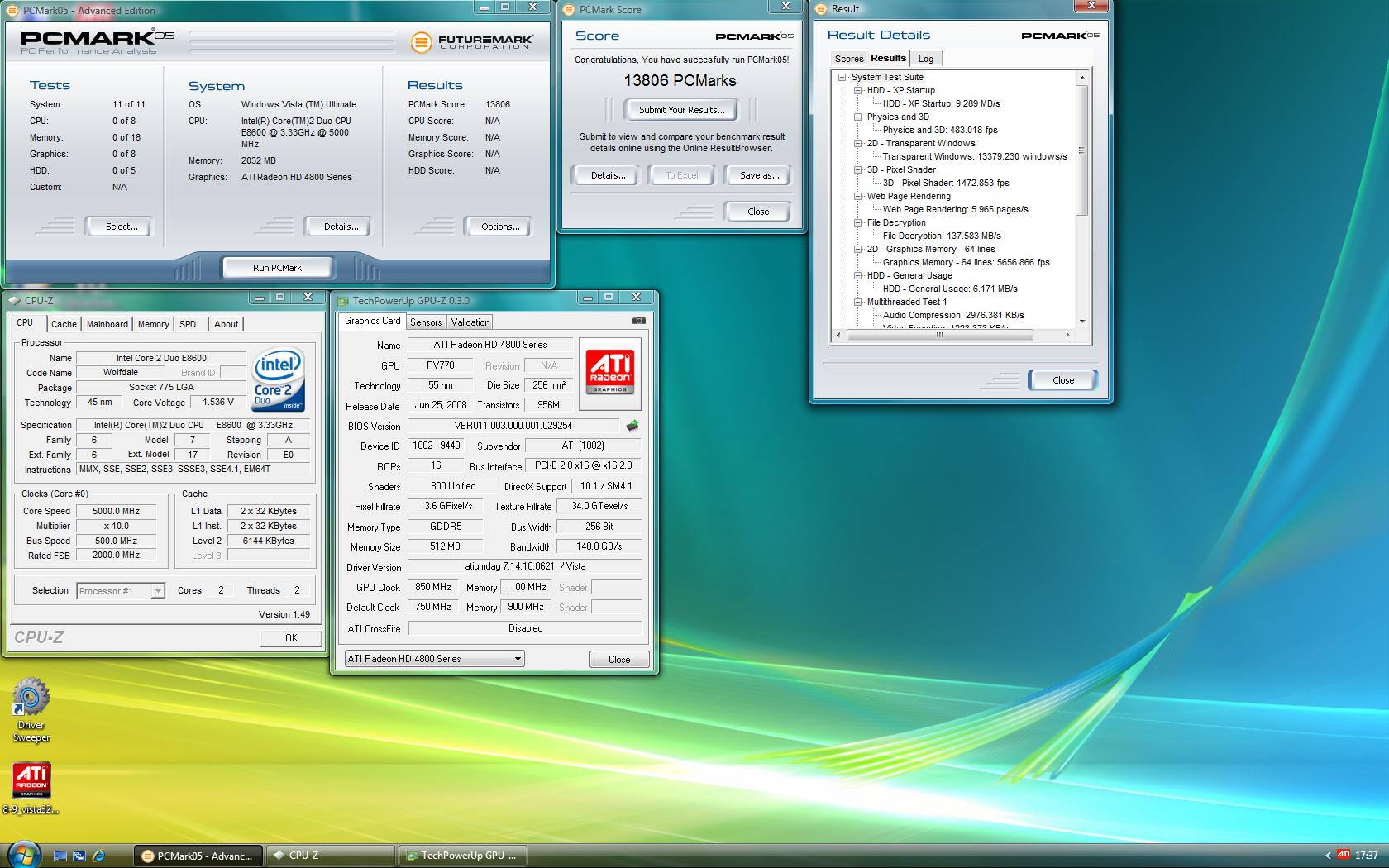Collapse the System Test Suite tree node
The height and width of the screenshot is (868, 1389).
842,77
